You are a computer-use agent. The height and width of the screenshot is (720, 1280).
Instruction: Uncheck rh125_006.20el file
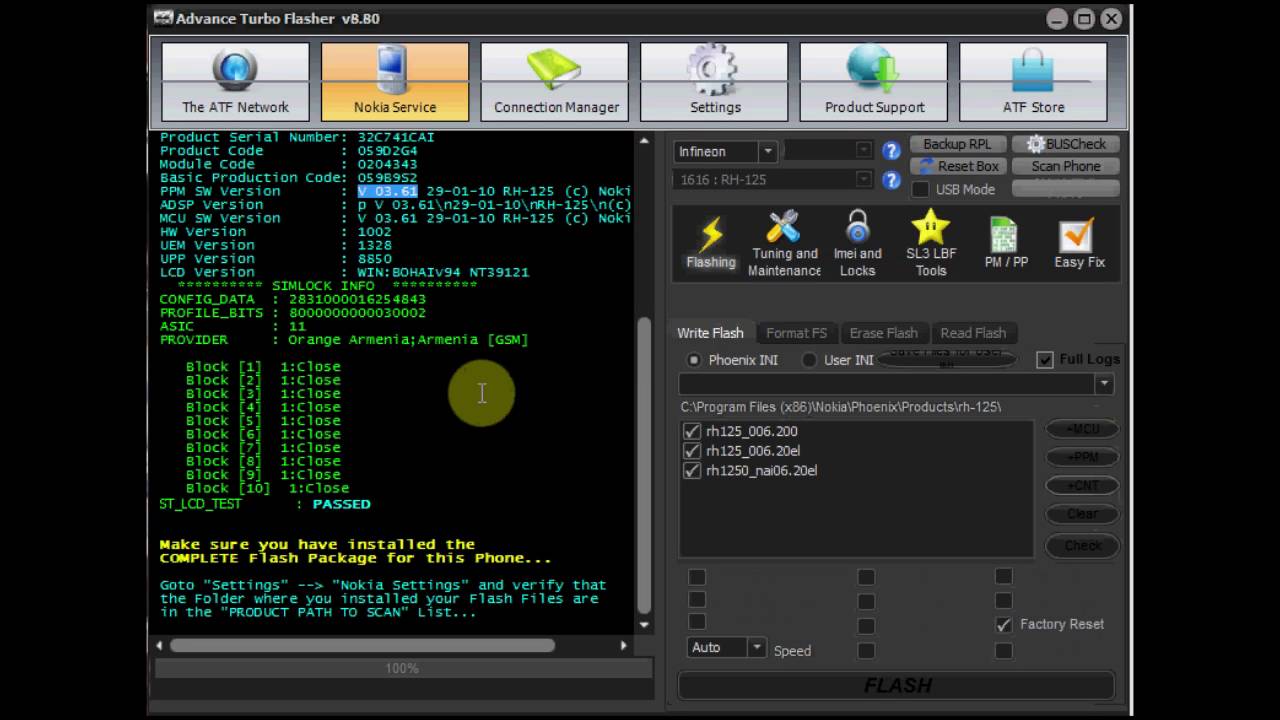pyautogui.click(x=692, y=451)
